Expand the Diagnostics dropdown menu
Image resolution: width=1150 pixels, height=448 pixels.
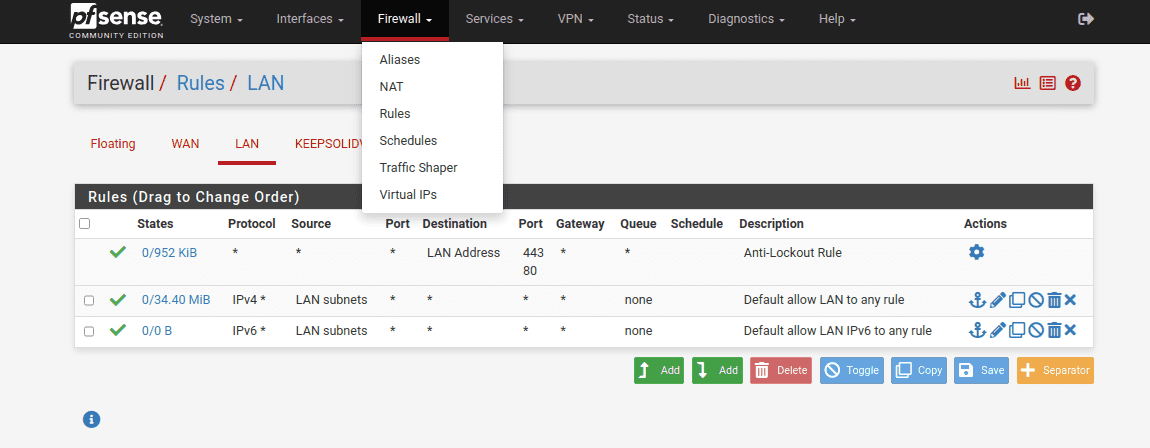(745, 19)
